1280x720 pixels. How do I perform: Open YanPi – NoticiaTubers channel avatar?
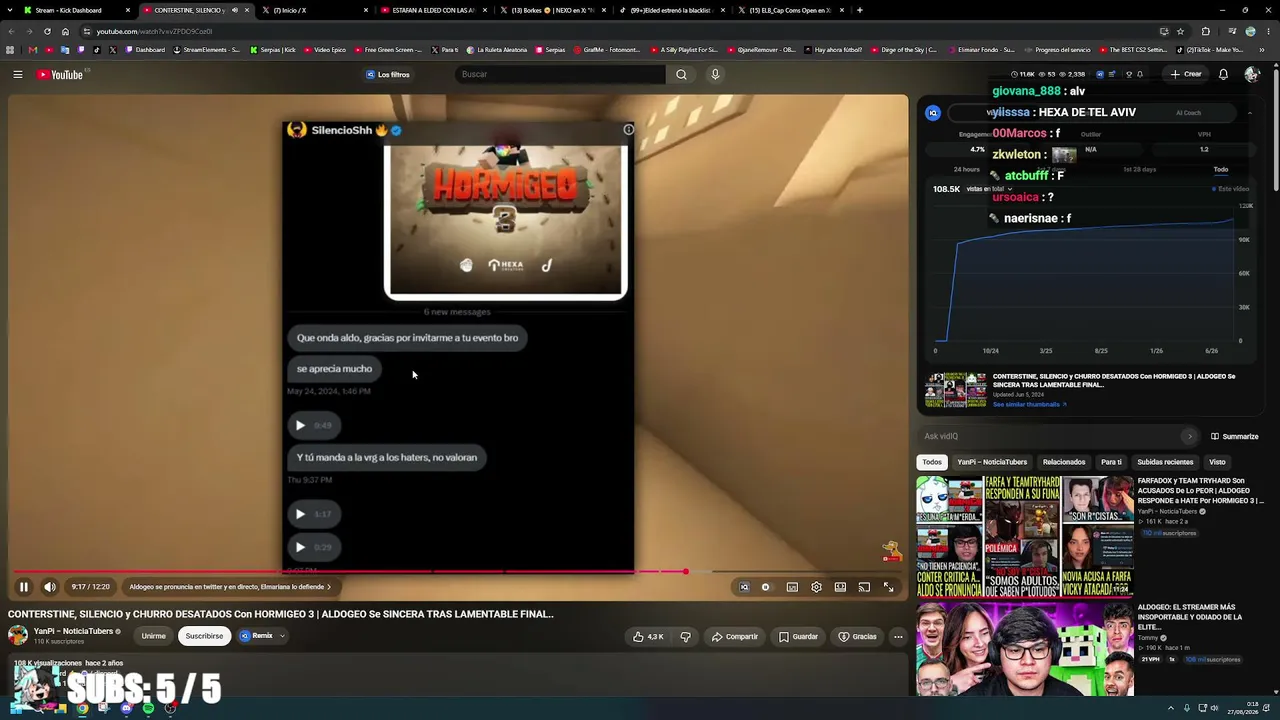coord(18,635)
